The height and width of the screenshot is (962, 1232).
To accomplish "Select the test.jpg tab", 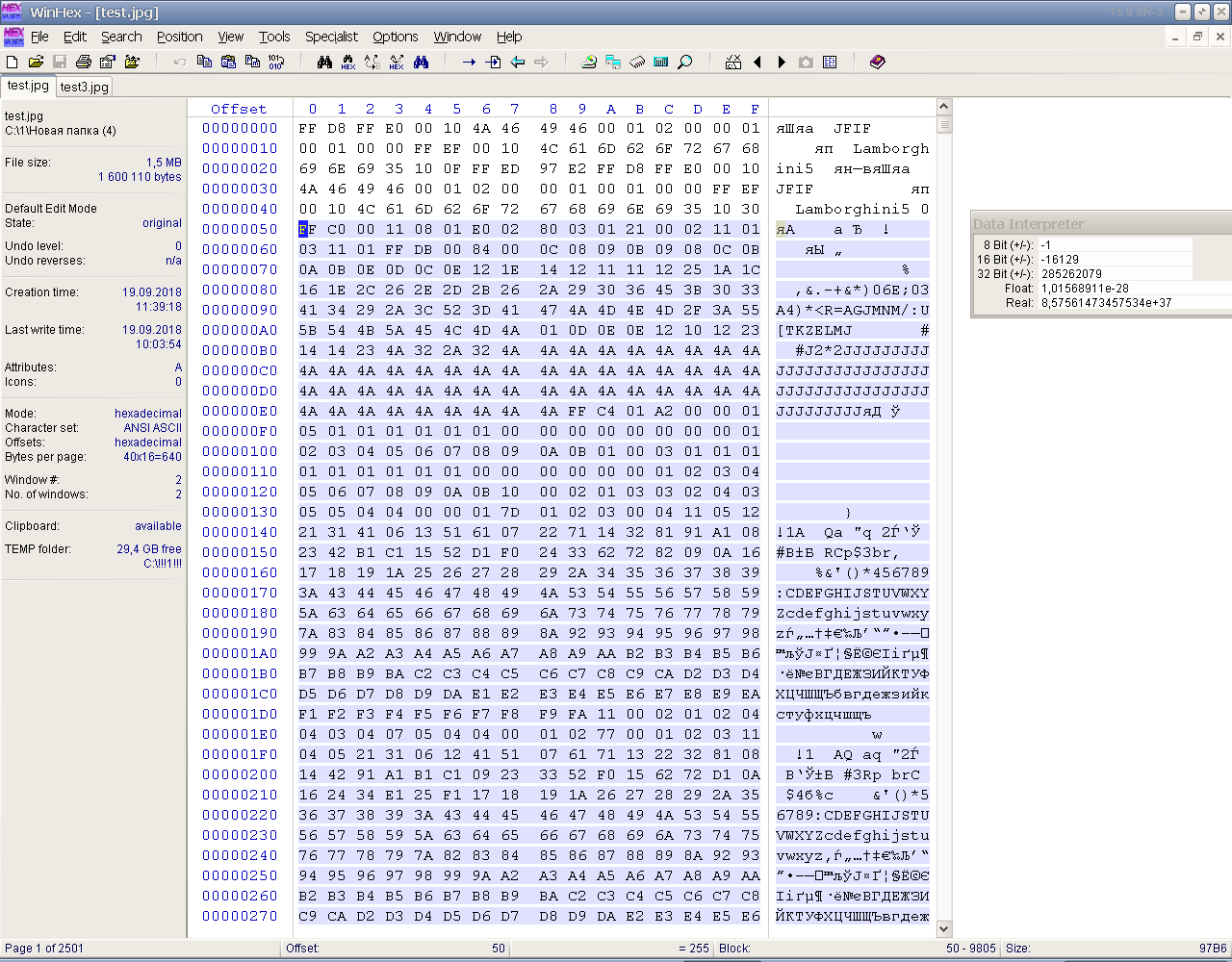I will pyautogui.click(x=28, y=86).
